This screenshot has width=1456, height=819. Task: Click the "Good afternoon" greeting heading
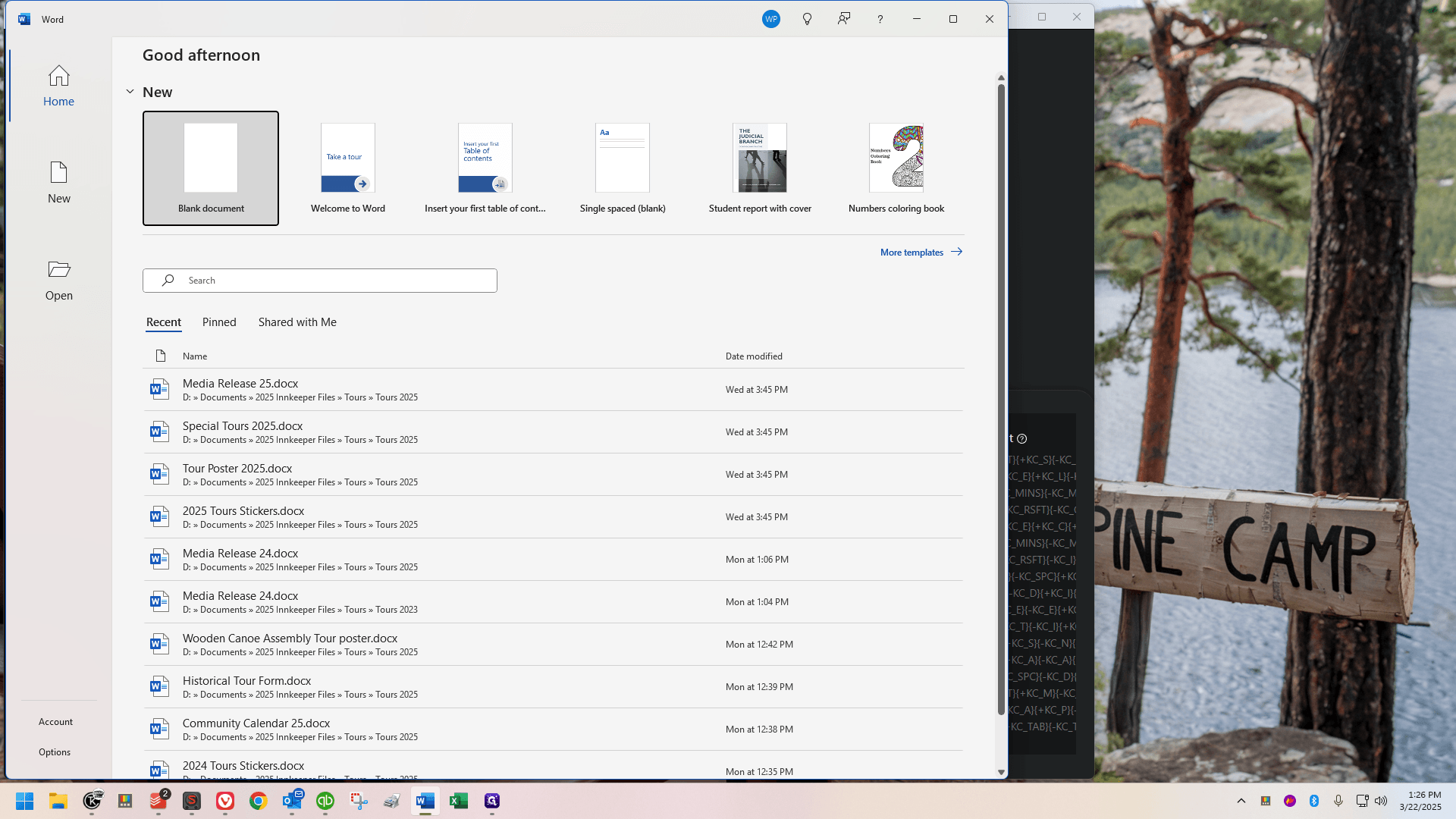(x=201, y=55)
